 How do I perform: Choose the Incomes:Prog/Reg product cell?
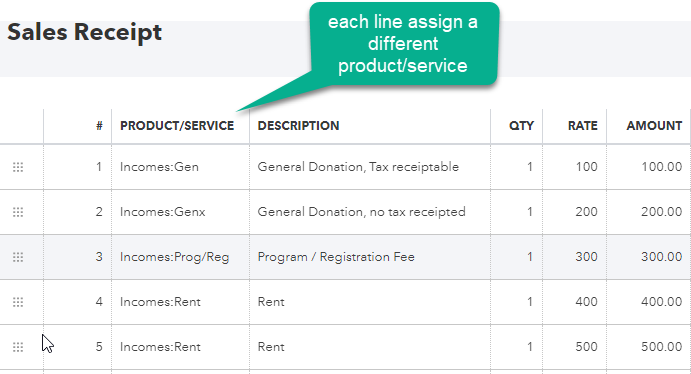coord(180,257)
